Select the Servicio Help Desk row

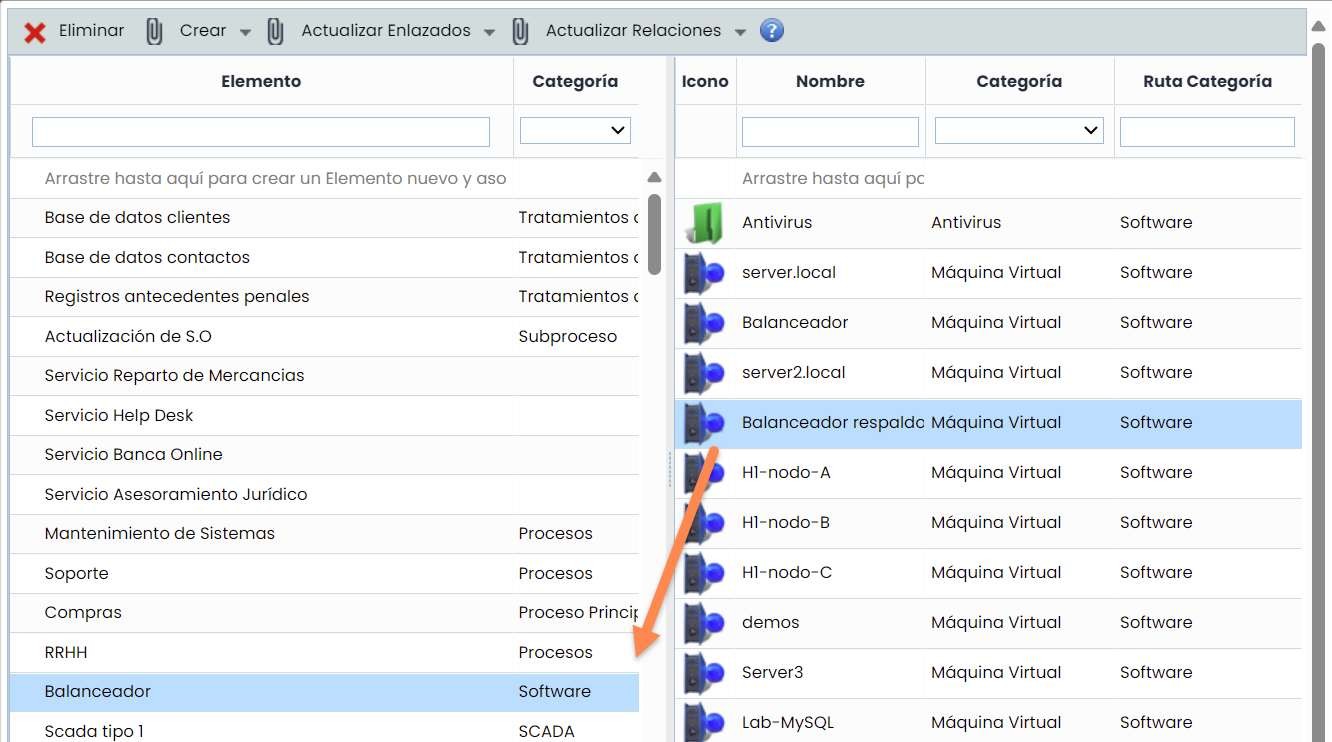119,415
